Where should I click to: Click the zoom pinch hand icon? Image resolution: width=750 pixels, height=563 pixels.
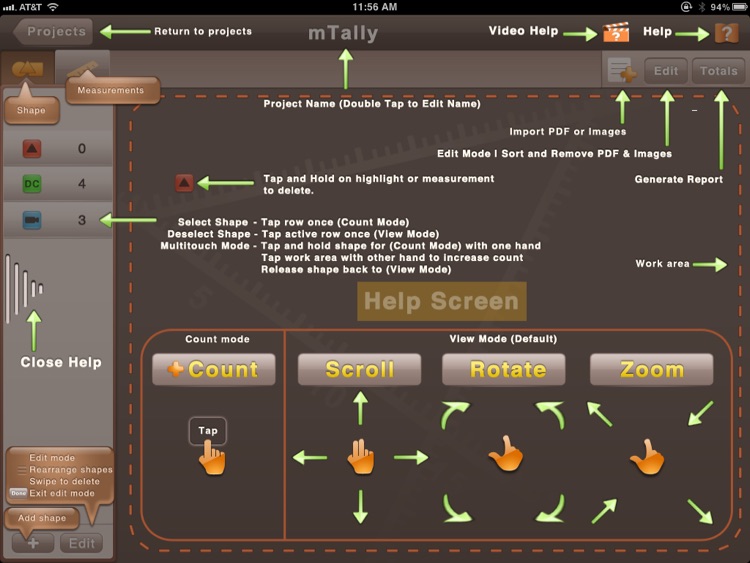pyautogui.click(x=647, y=457)
